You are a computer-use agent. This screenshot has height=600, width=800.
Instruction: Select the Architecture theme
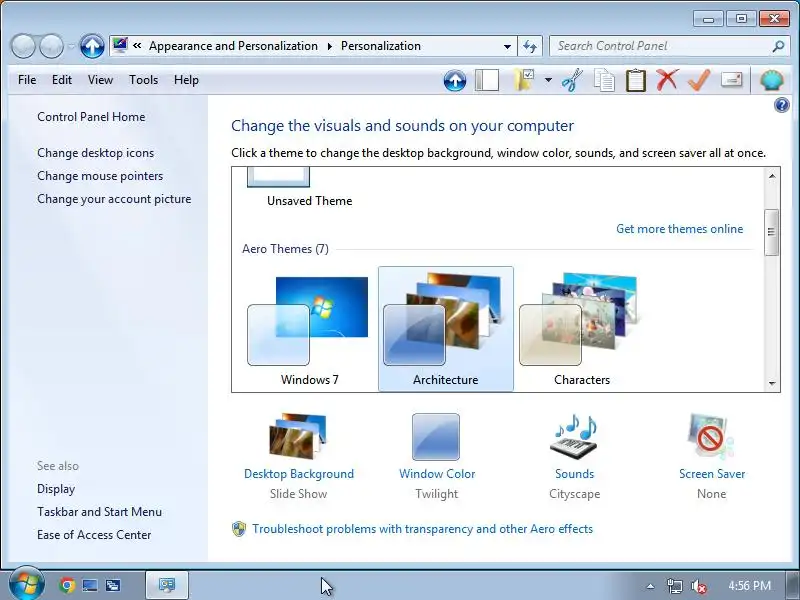point(445,329)
